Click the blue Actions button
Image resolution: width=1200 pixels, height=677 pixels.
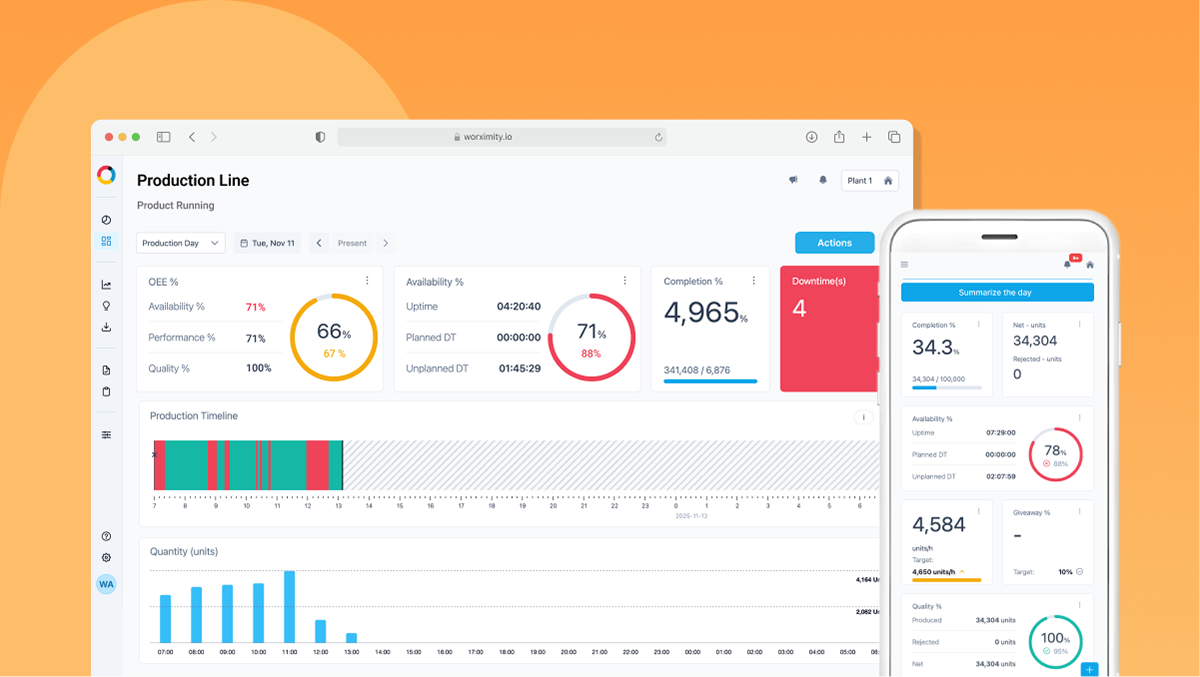coord(835,243)
